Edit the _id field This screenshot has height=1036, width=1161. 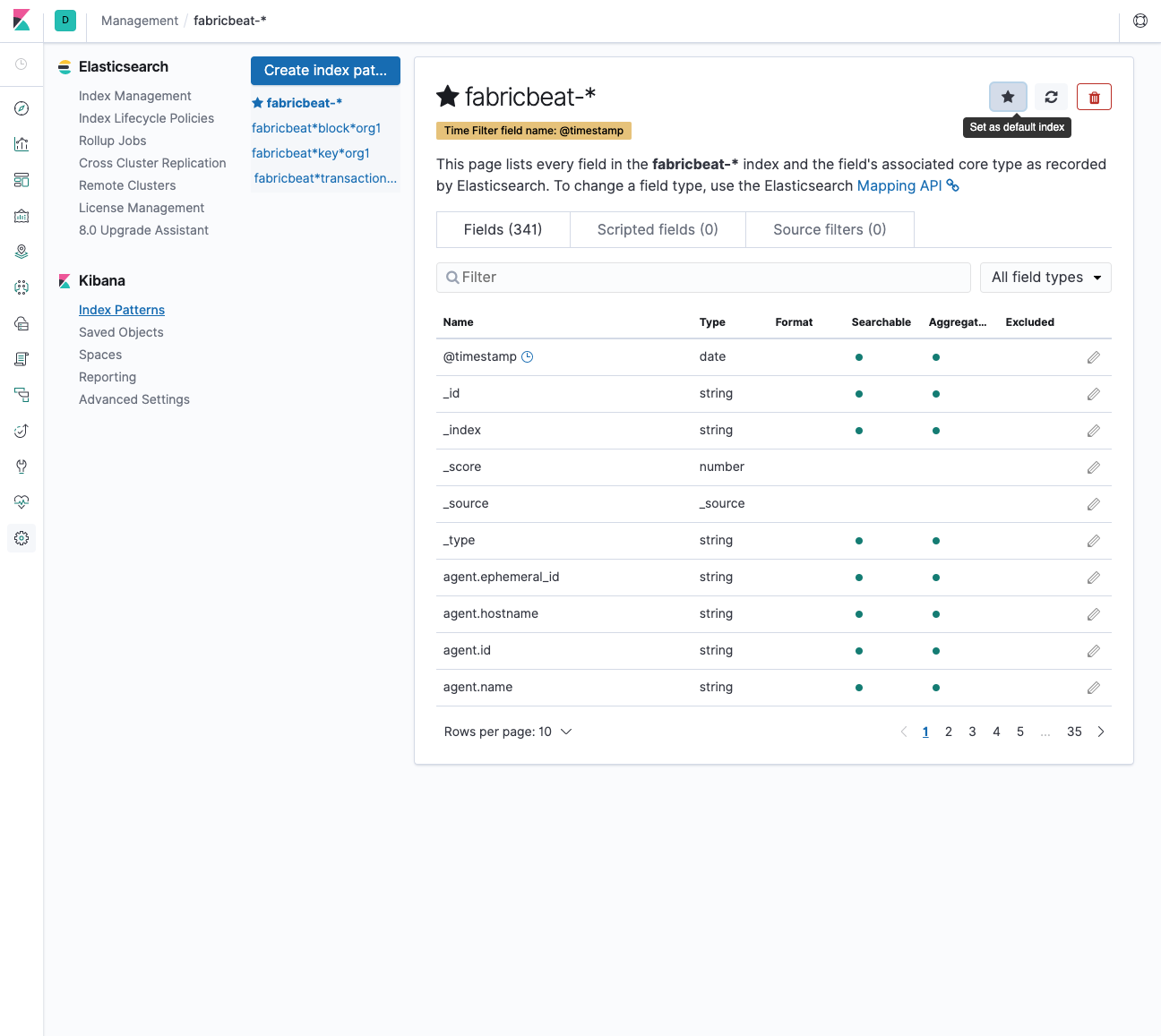click(1094, 394)
